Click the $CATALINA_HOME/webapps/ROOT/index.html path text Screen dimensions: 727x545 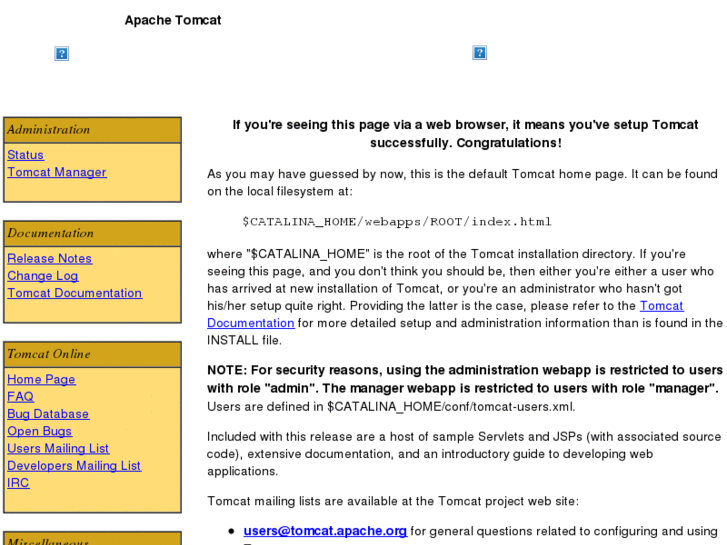tap(397, 222)
